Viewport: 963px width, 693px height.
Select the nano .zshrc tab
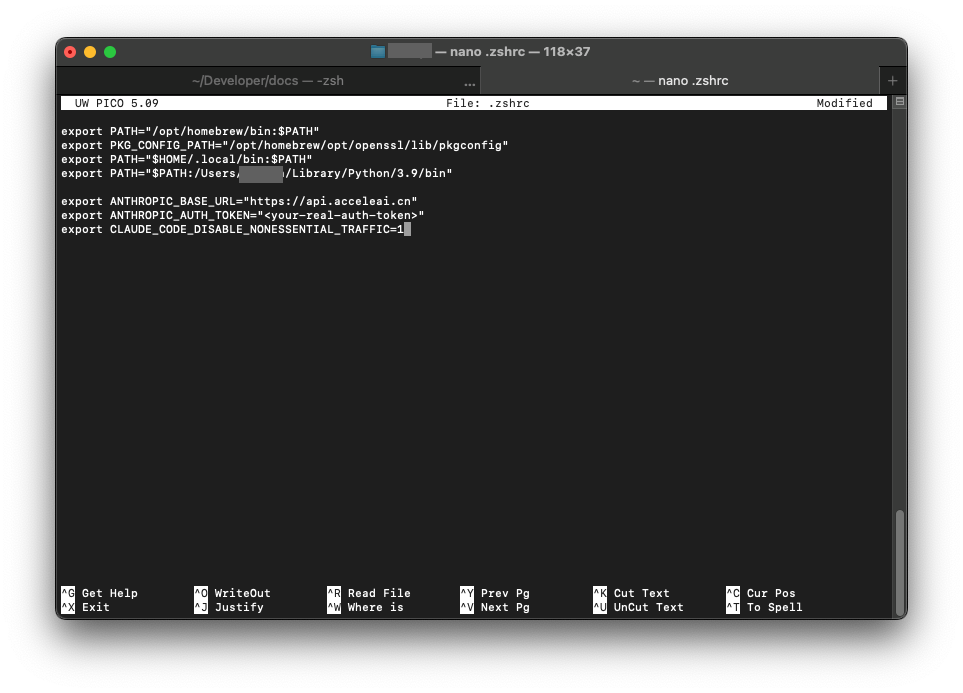click(x=680, y=80)
